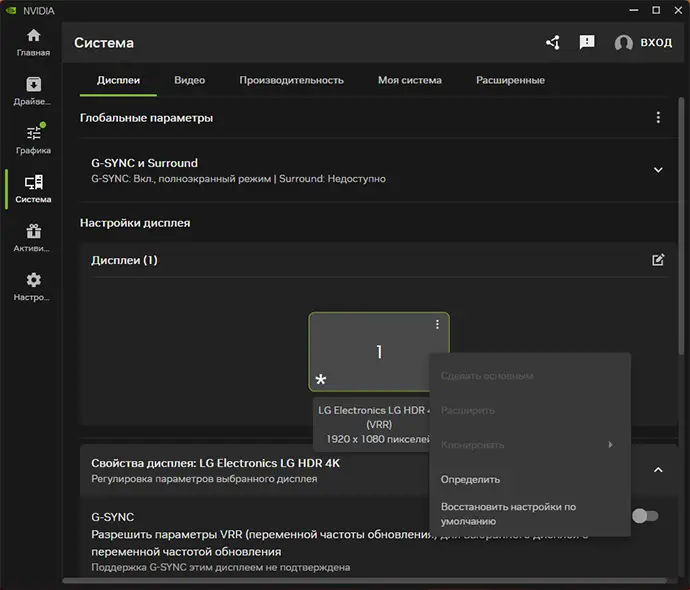This screenshot has width=690, height=590.
Task: Click the vertical scrollbar
Action: click(x=681, y=224)
